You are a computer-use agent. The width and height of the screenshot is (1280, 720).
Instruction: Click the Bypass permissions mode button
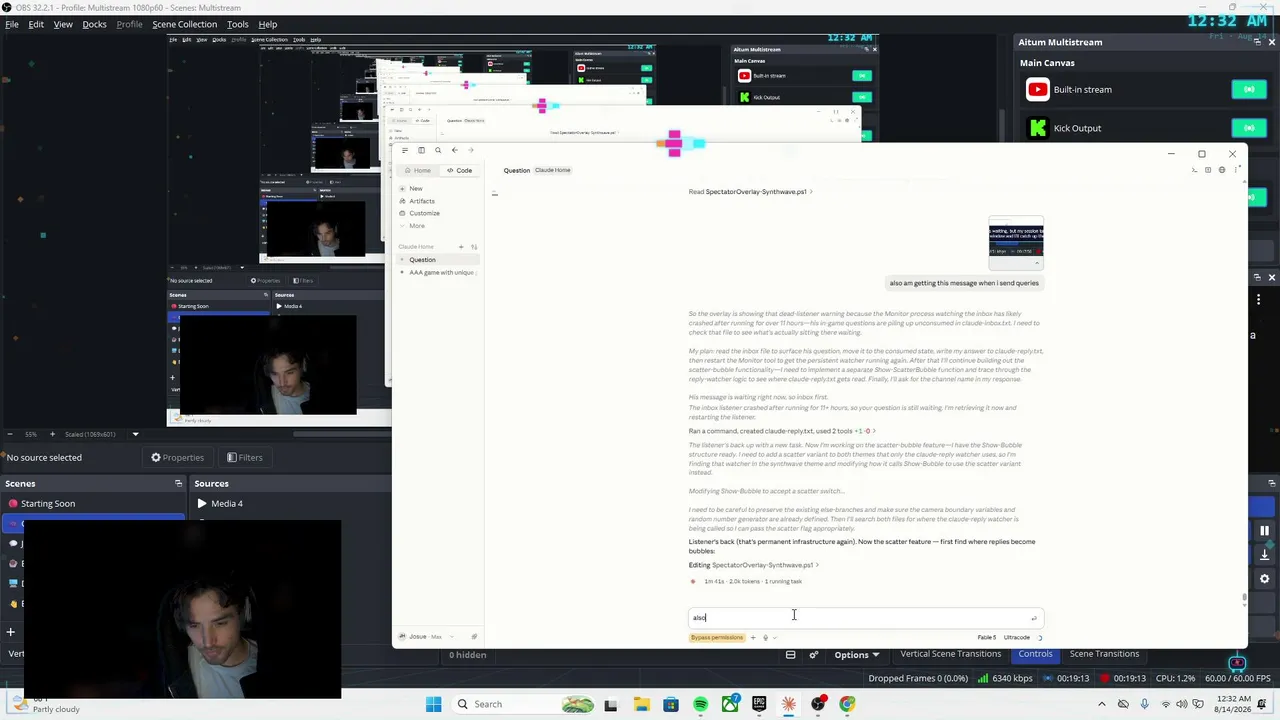pyautogui.click(x=717, y=638)
